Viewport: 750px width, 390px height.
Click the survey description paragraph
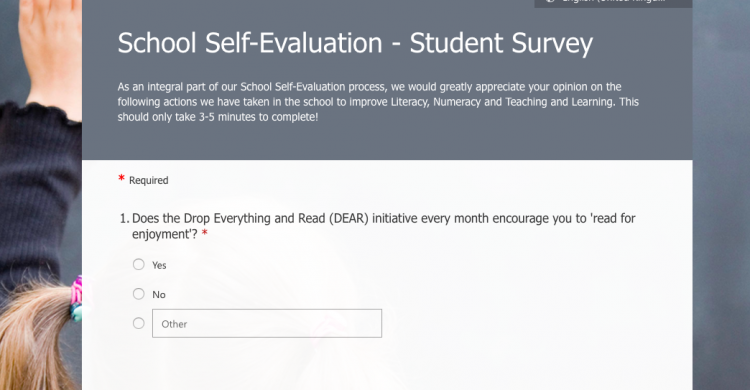tap(378, 101)
